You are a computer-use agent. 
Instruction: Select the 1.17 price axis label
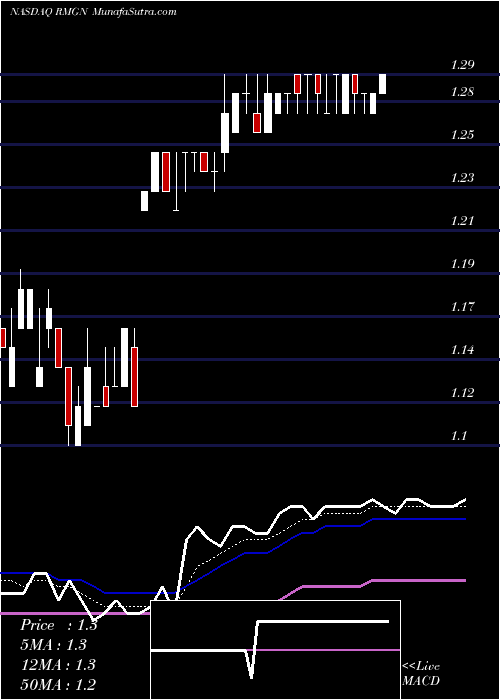point(462,307)
